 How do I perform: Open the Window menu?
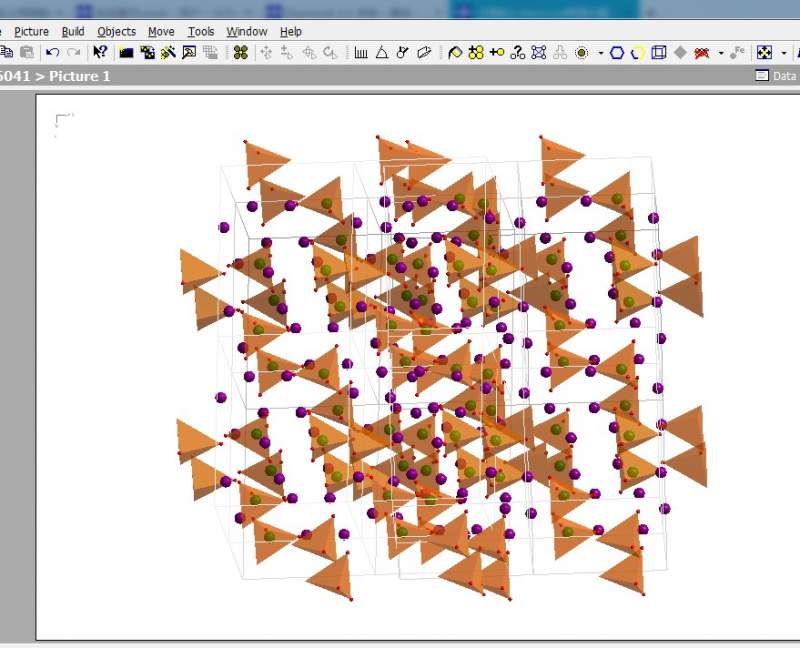pyautogui.click(x=247, y=32)
